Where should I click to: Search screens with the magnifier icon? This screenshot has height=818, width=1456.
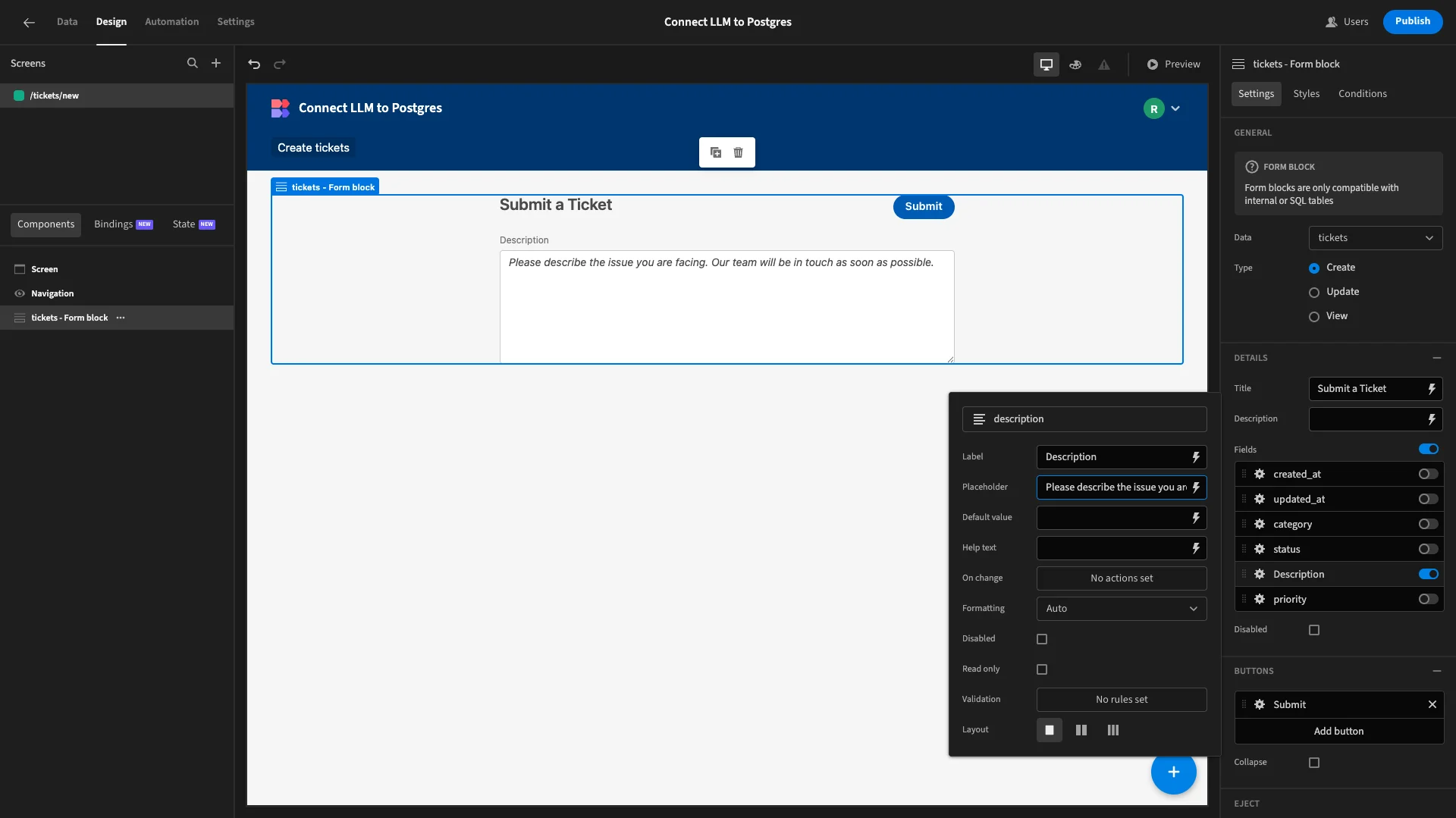[193, 63]
